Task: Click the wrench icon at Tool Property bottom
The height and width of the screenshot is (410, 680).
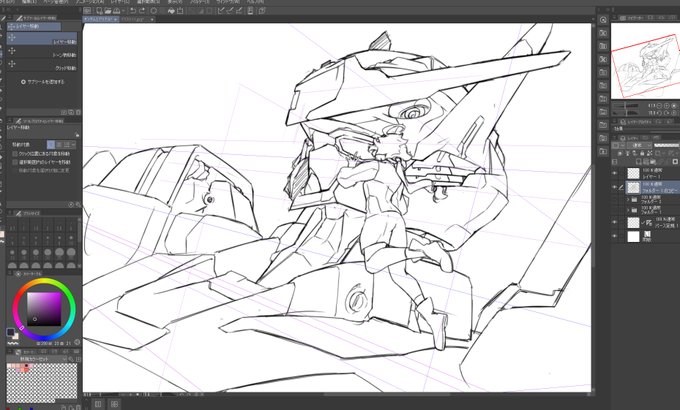Action: tap(78, 204)
